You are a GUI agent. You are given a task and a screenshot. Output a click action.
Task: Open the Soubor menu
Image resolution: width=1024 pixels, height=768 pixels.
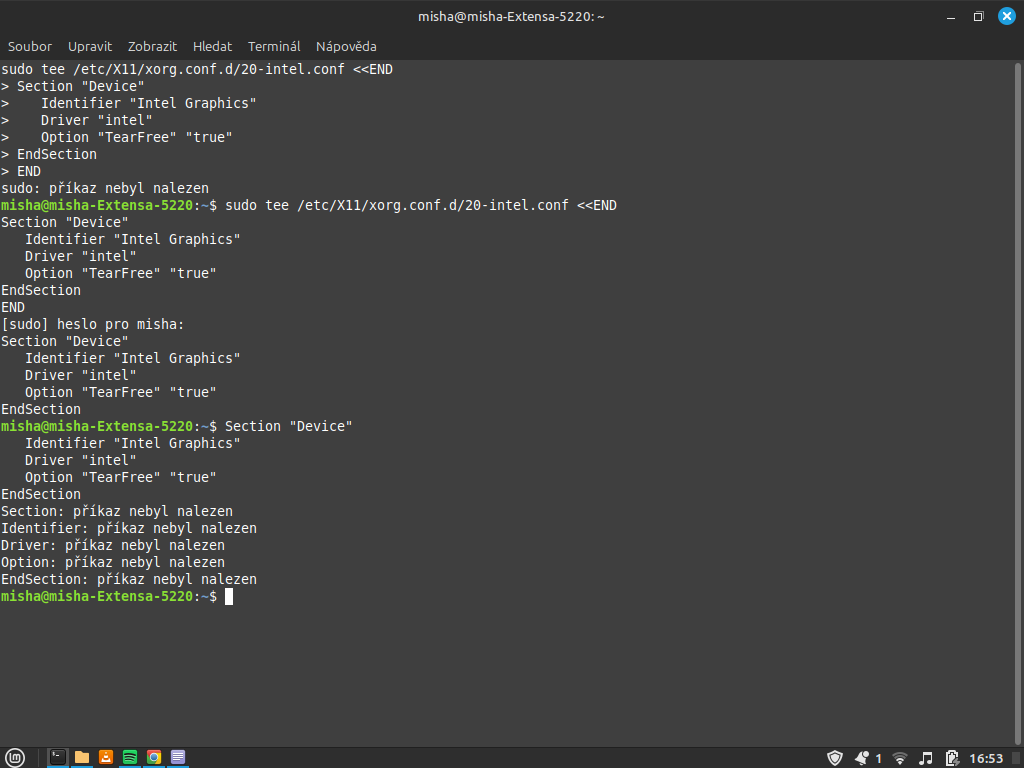[30, 46]
